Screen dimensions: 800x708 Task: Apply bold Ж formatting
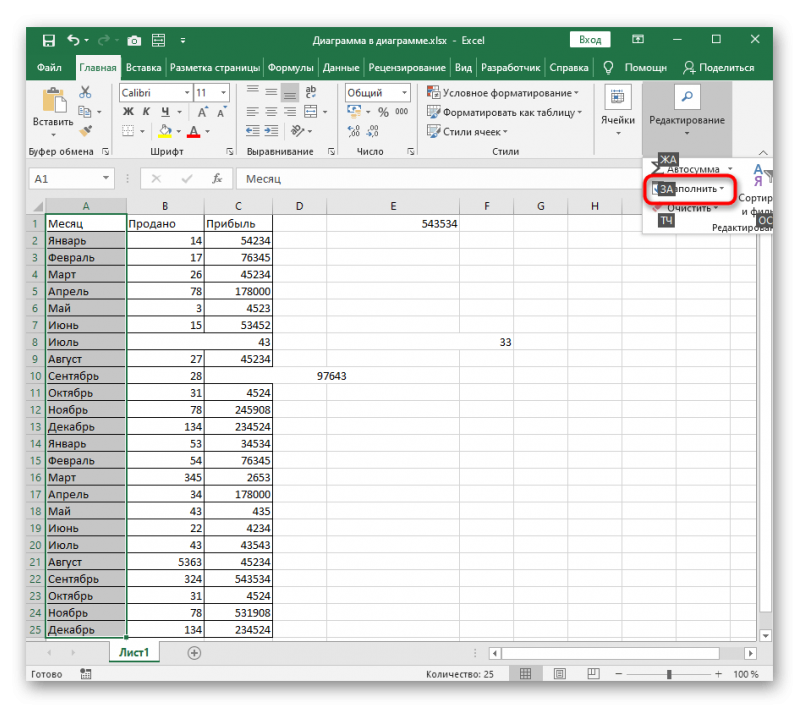click(x=128, y=111)
